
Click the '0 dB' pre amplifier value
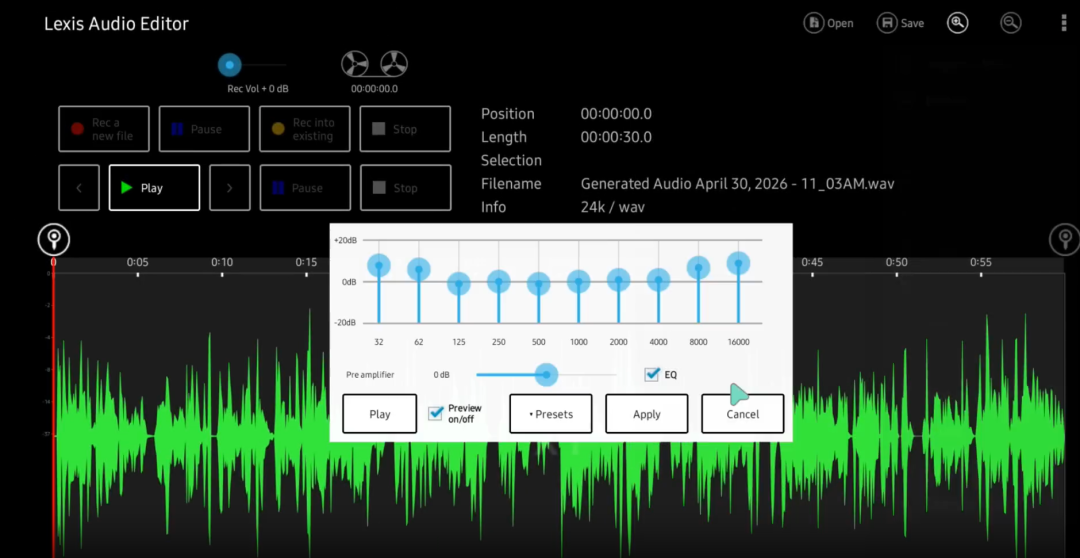pyautogui.click(x=442, y=375)
